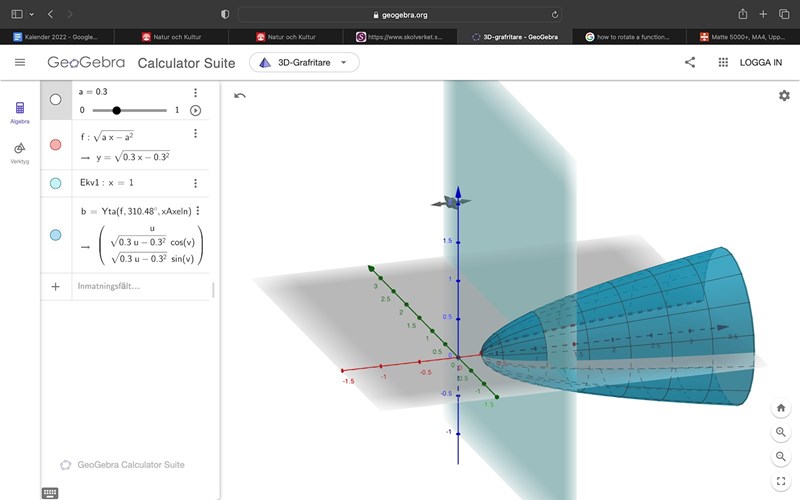Toggle visibility of Ekv1 plane
Screen dimensions: 800x500
(55, 183)
